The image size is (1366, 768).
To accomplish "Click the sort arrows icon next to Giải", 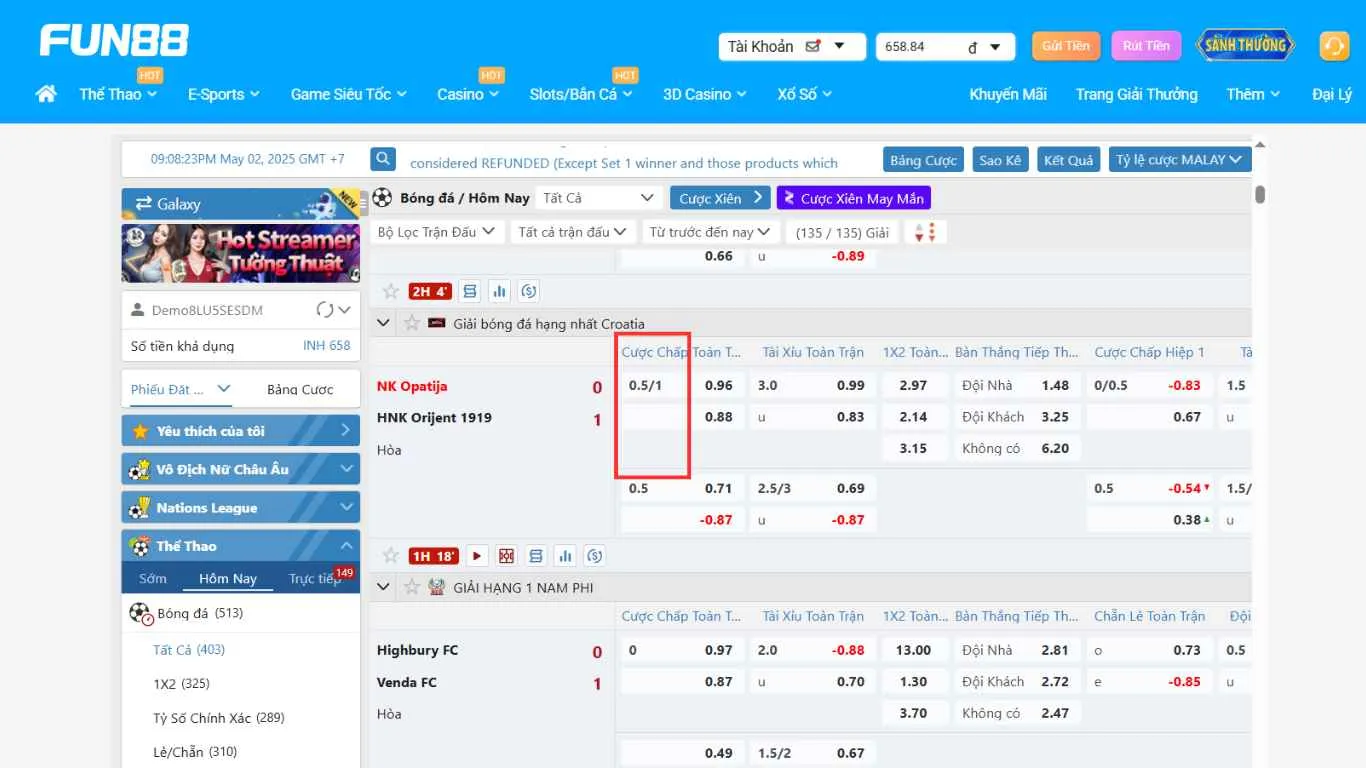I will tap(925, 232).
